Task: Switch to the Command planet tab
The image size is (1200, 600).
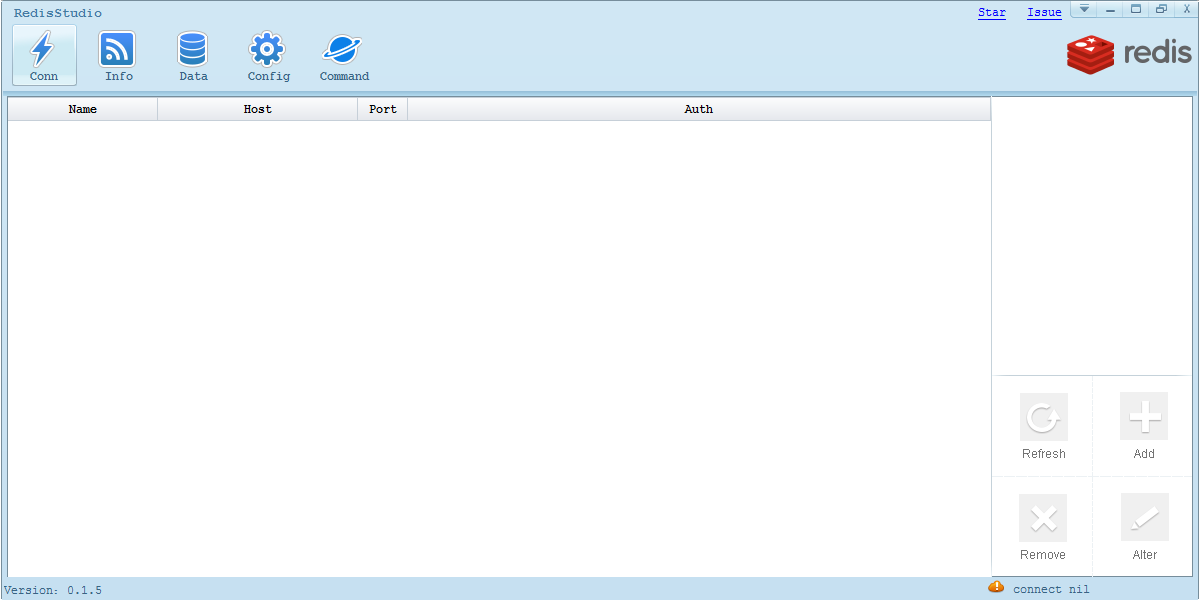Action: [x=344, y=55]
